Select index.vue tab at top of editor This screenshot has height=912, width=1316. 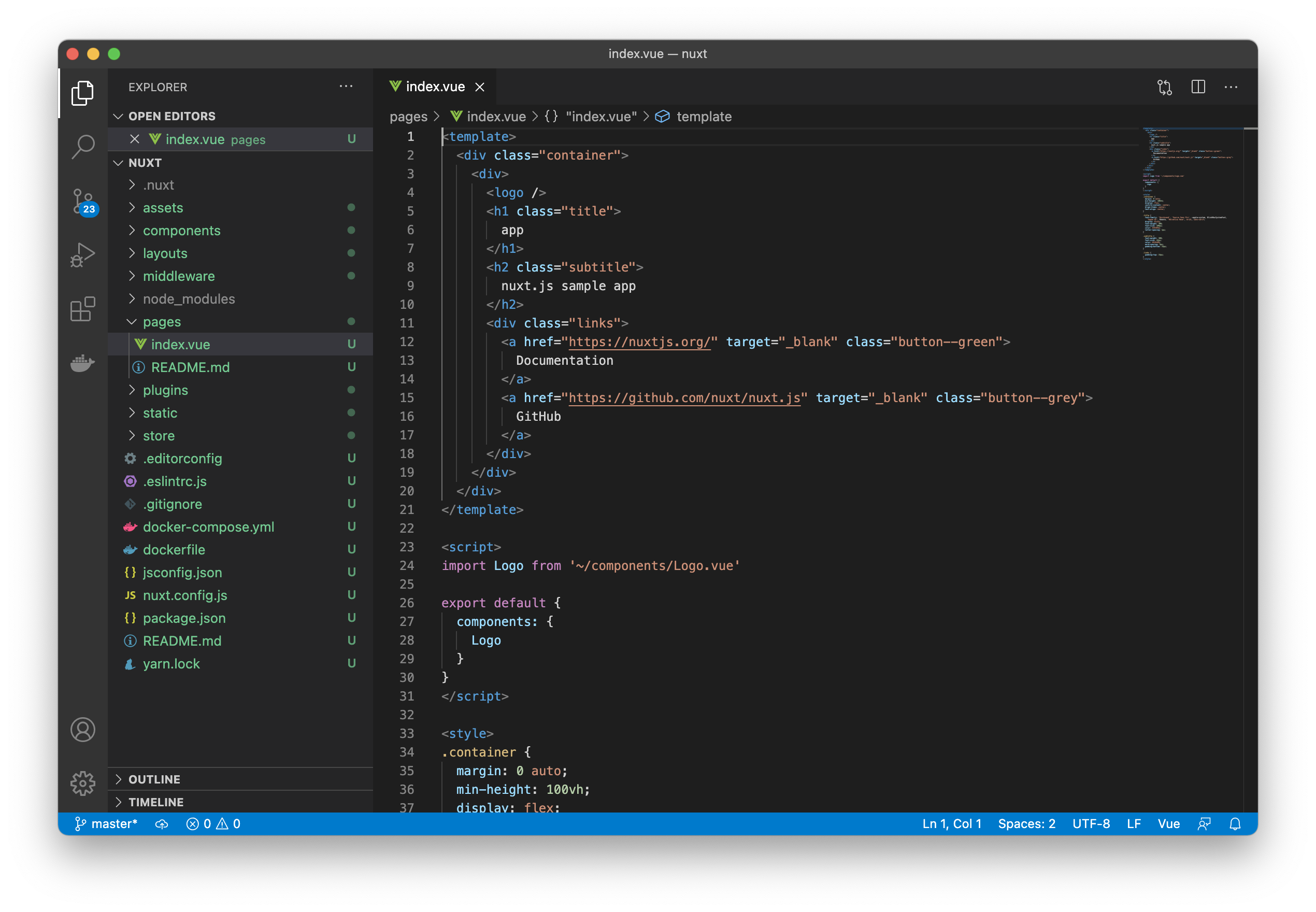[x=434, y=86]
